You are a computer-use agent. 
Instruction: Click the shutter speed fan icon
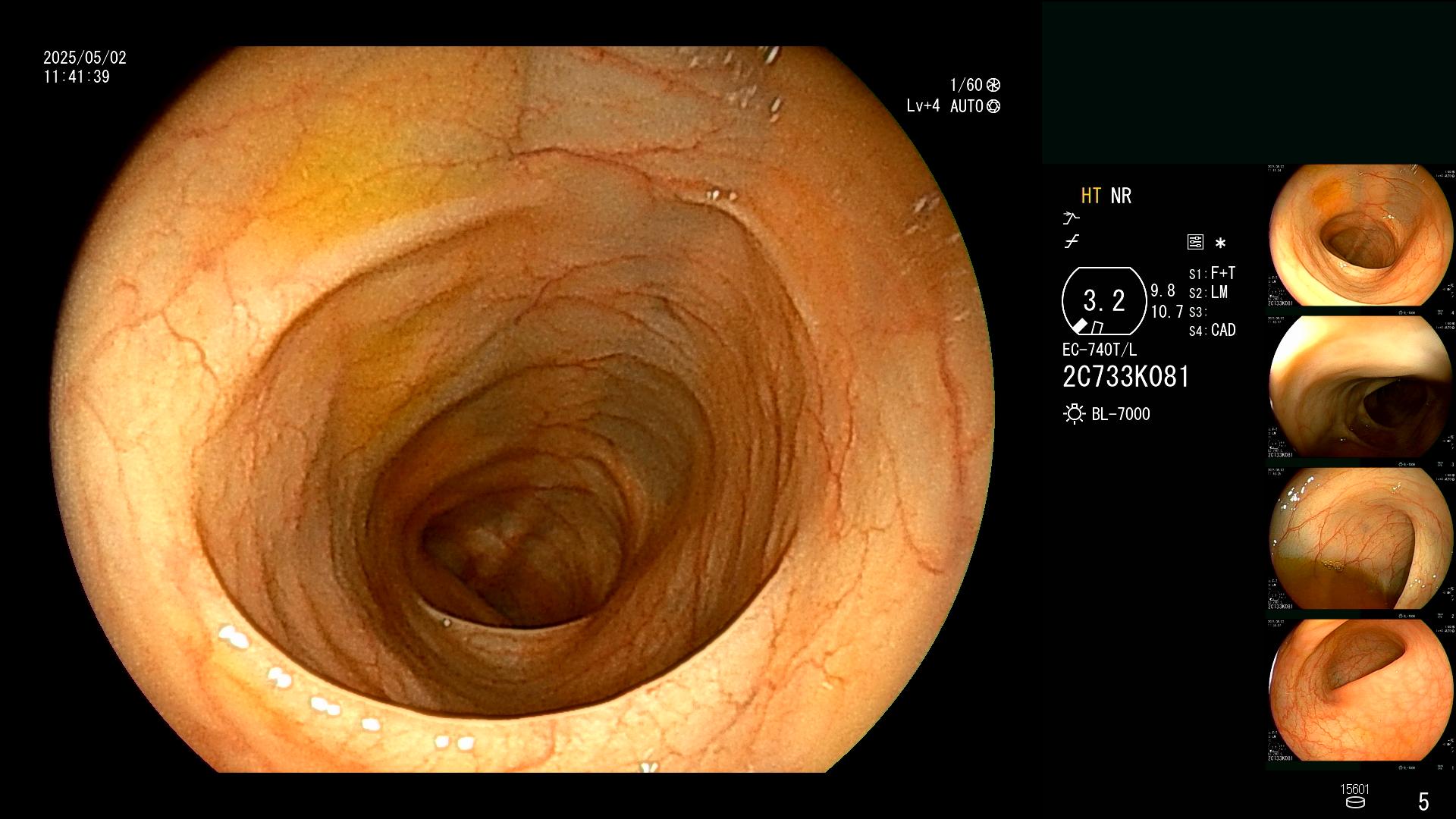click(x=993, y=85)
